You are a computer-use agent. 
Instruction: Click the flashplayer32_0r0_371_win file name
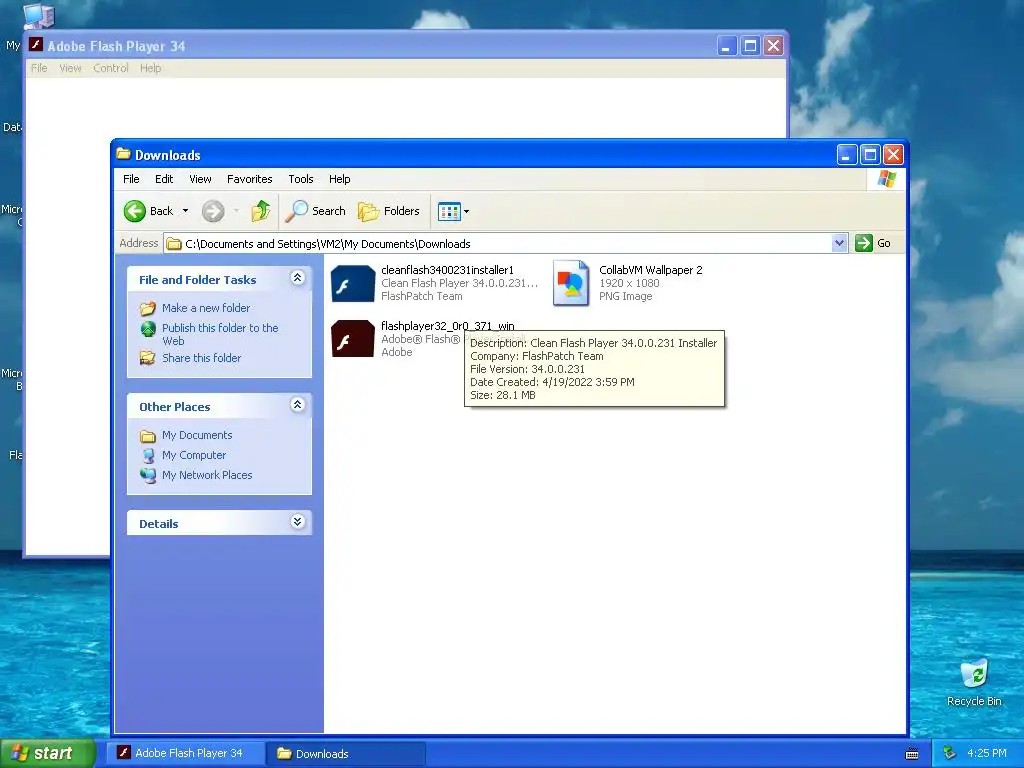[x=447, y=326]
